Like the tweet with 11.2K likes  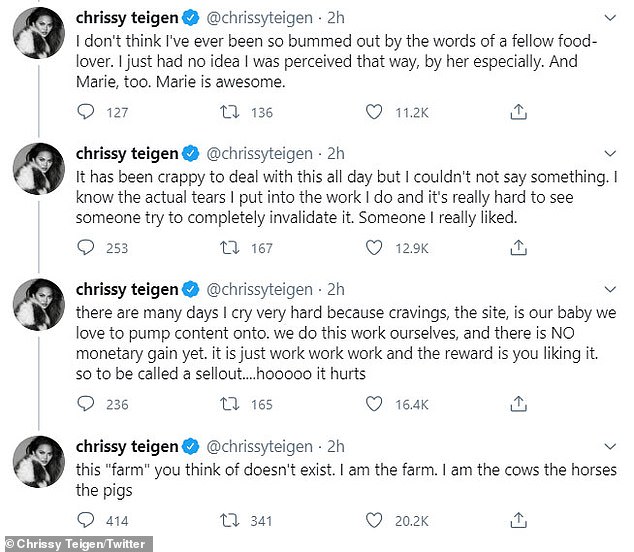point(374,113)
